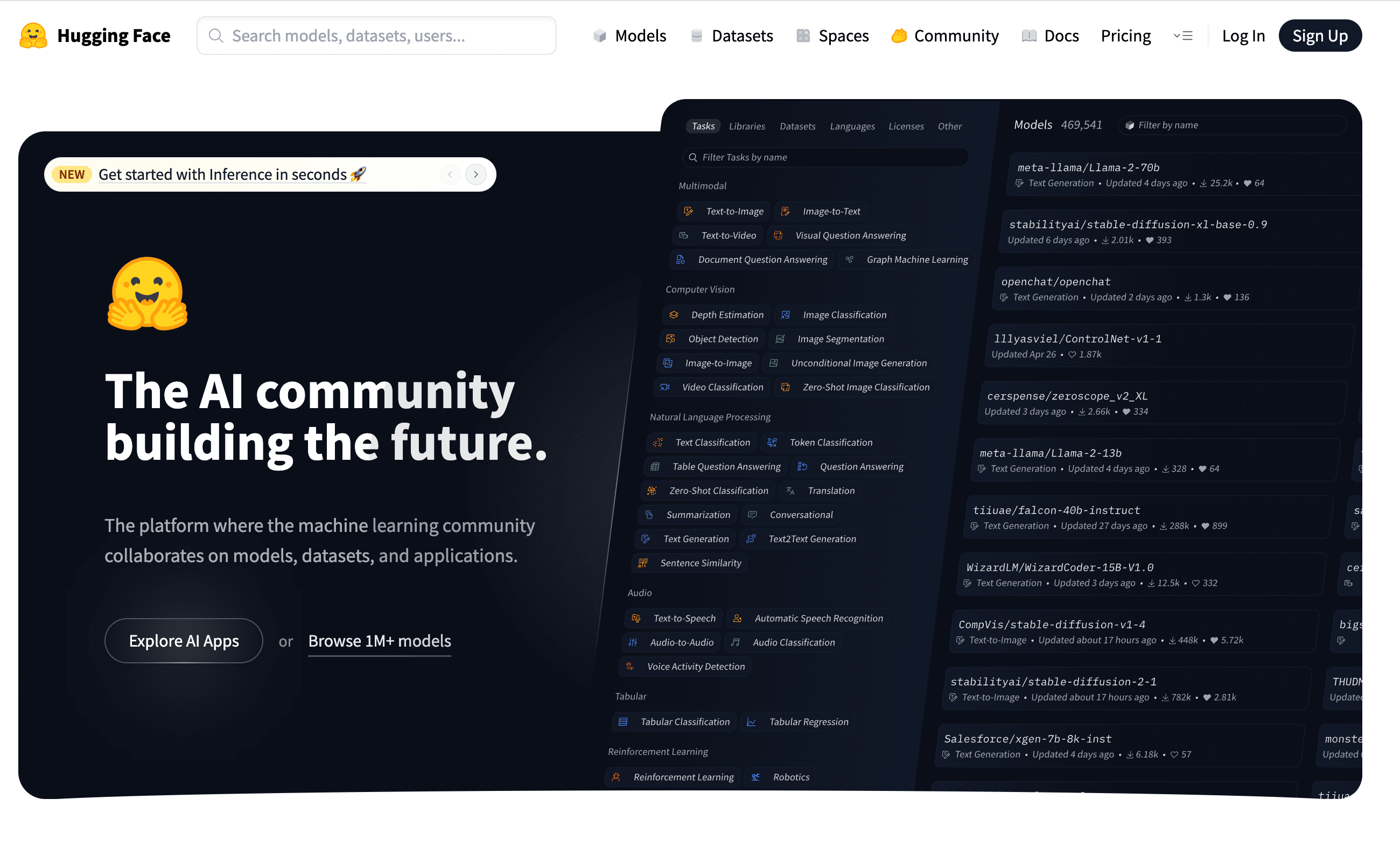Click the Sign Up button

[1319, 36]
